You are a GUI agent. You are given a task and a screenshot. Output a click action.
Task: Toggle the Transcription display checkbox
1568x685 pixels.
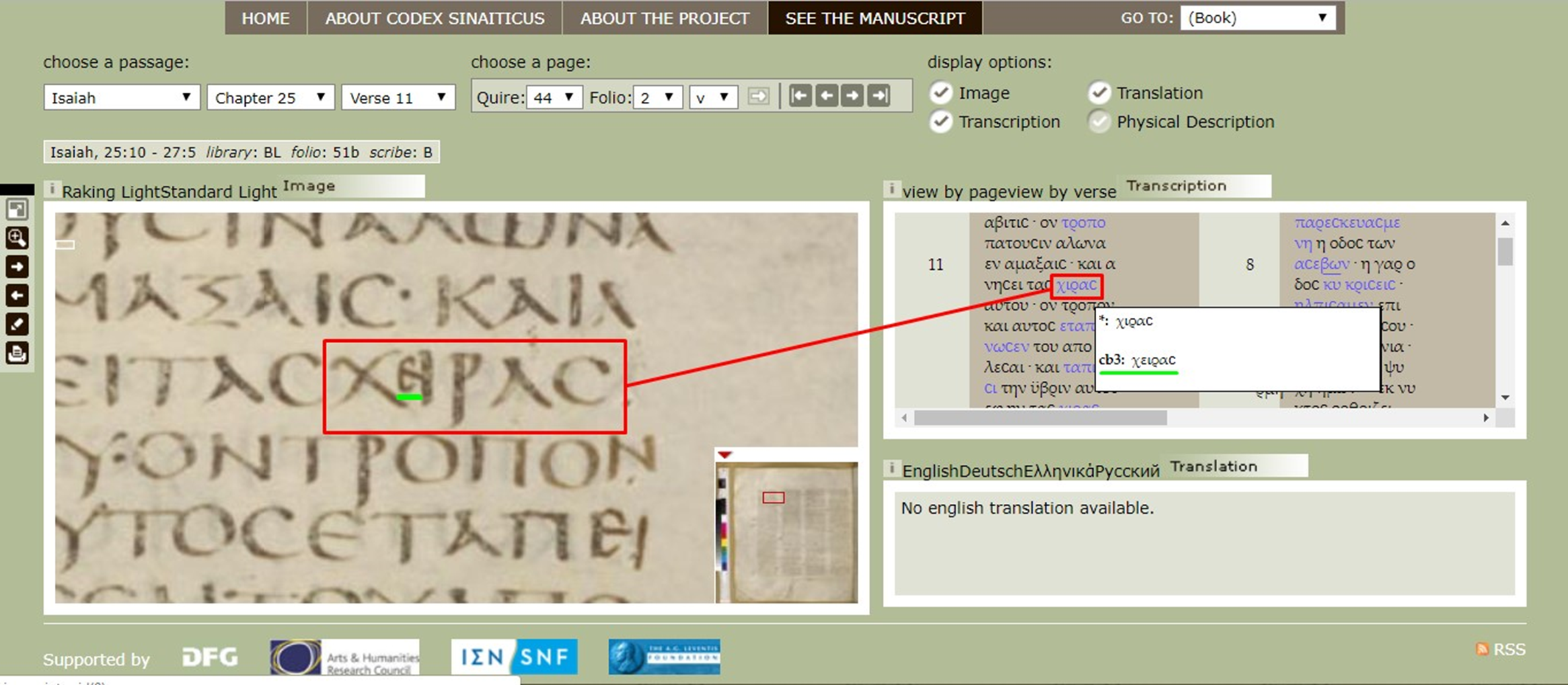(941, 122)
